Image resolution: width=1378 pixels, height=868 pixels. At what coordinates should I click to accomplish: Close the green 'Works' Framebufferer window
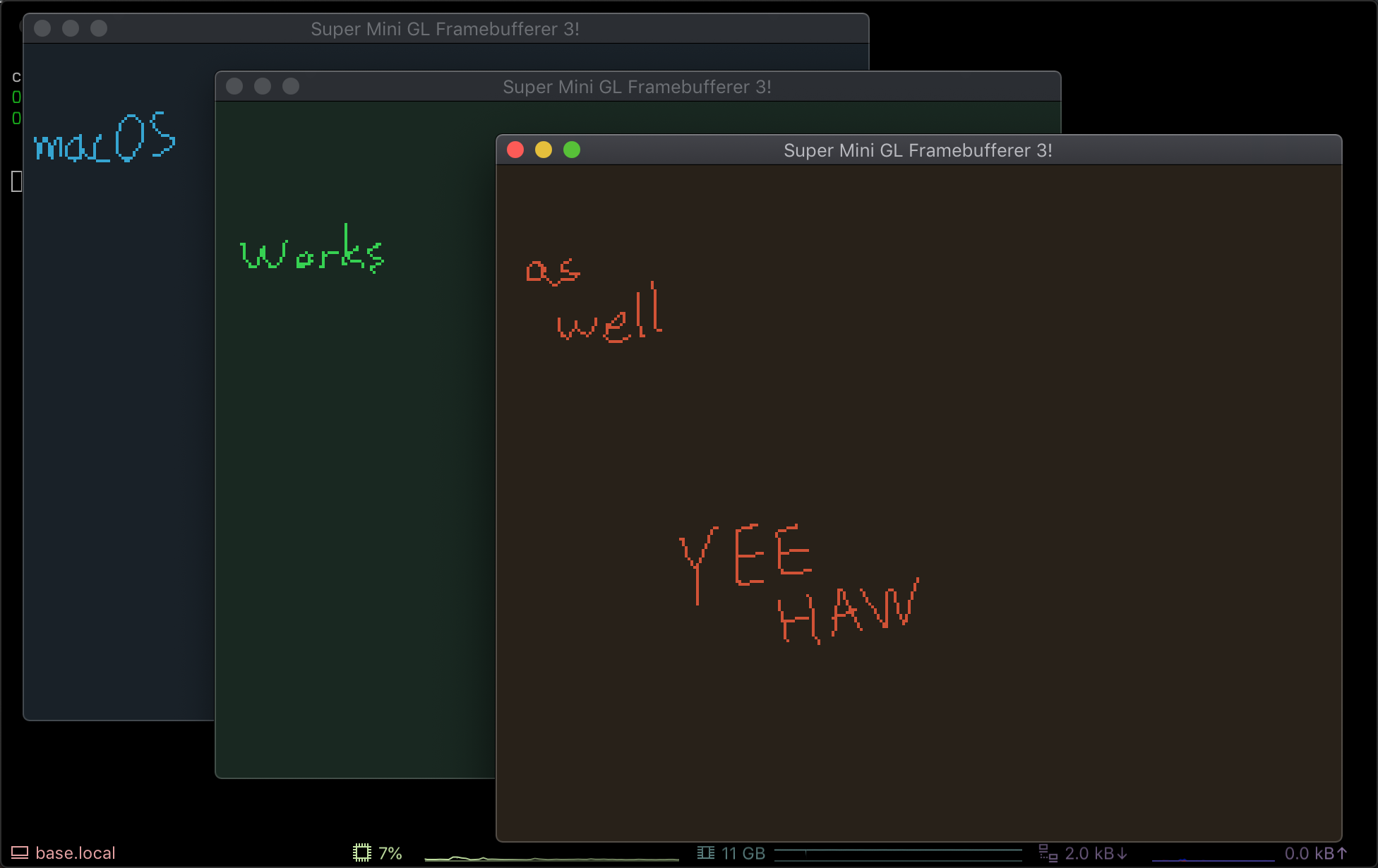point(234,86)
